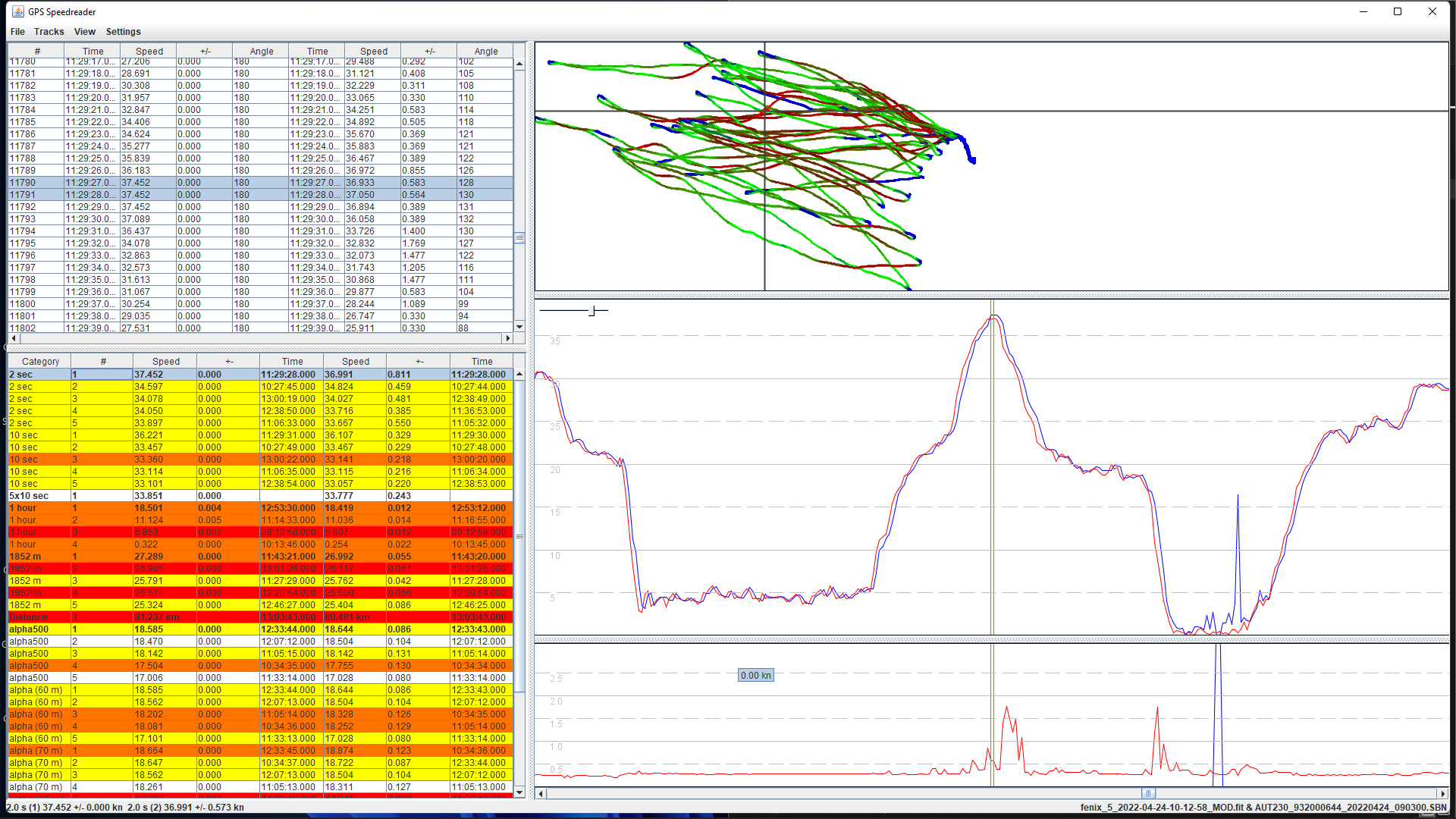Click the up arrow of top table scrollbar

519,64
